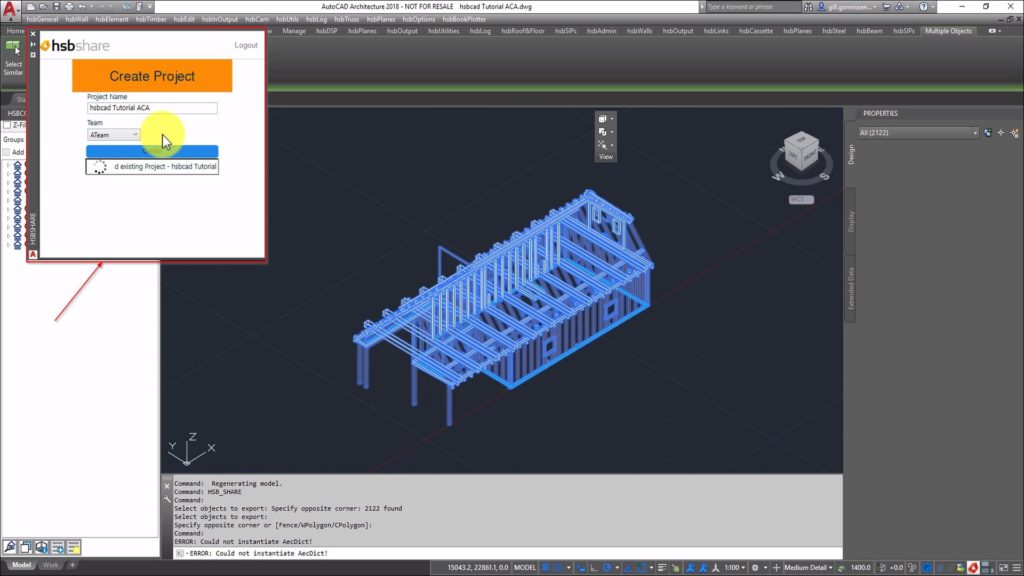The width and height of the screenshot is (1024, 576).
Task: Switch to the Model layout tab
Action: [21, 565]
